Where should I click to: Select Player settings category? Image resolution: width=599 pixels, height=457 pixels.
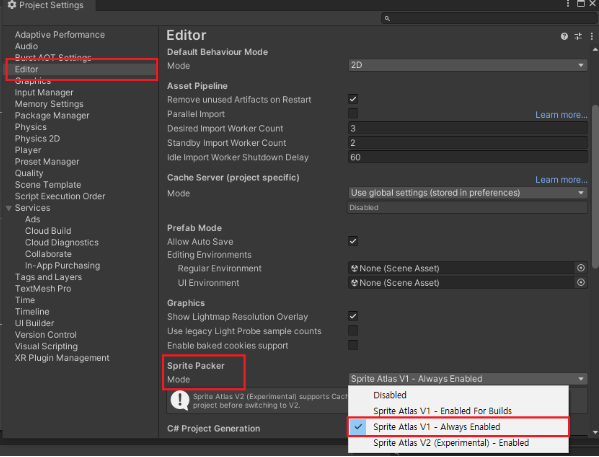[x=28, y=150]
